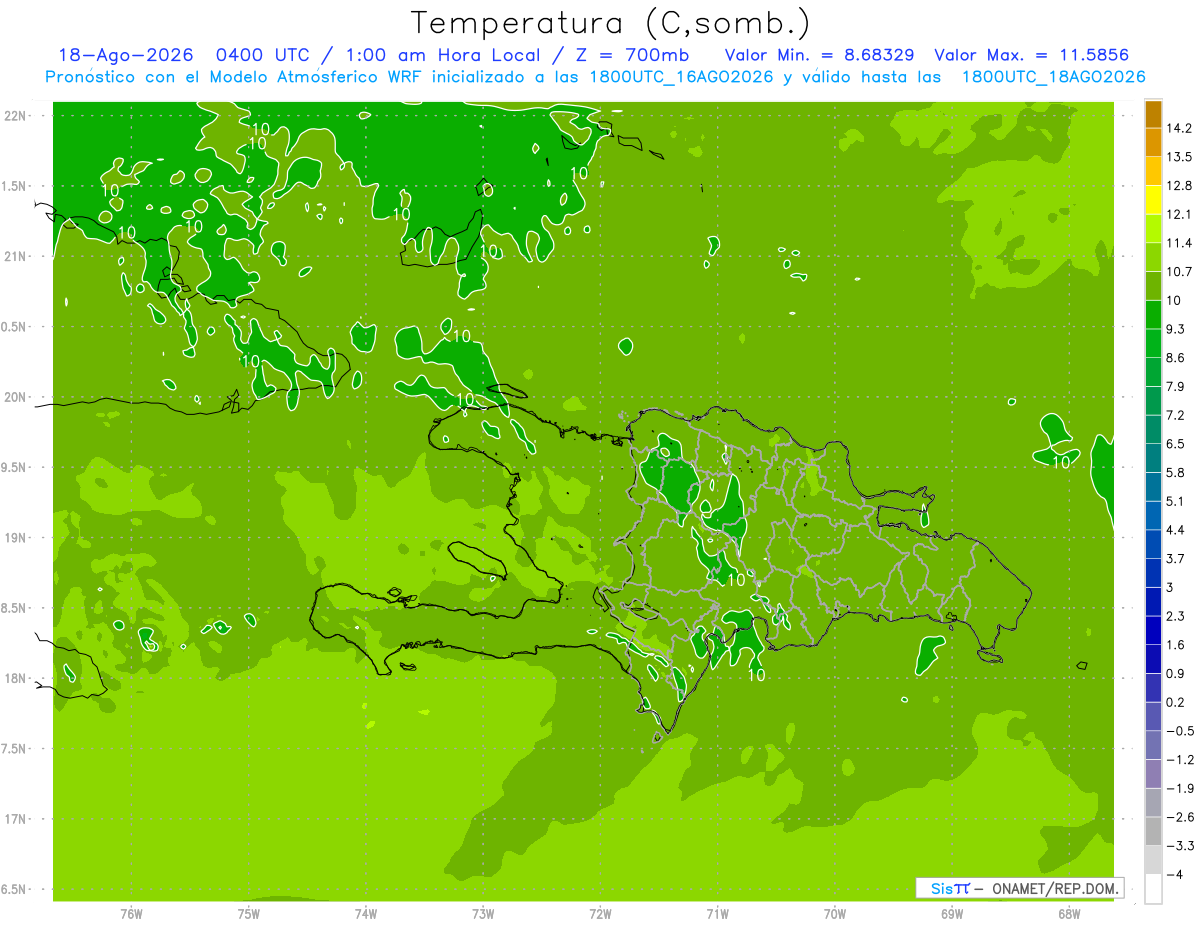1200x927 pixels.
Task: Click the '20N' latitude label
Action: coord(17,397)
